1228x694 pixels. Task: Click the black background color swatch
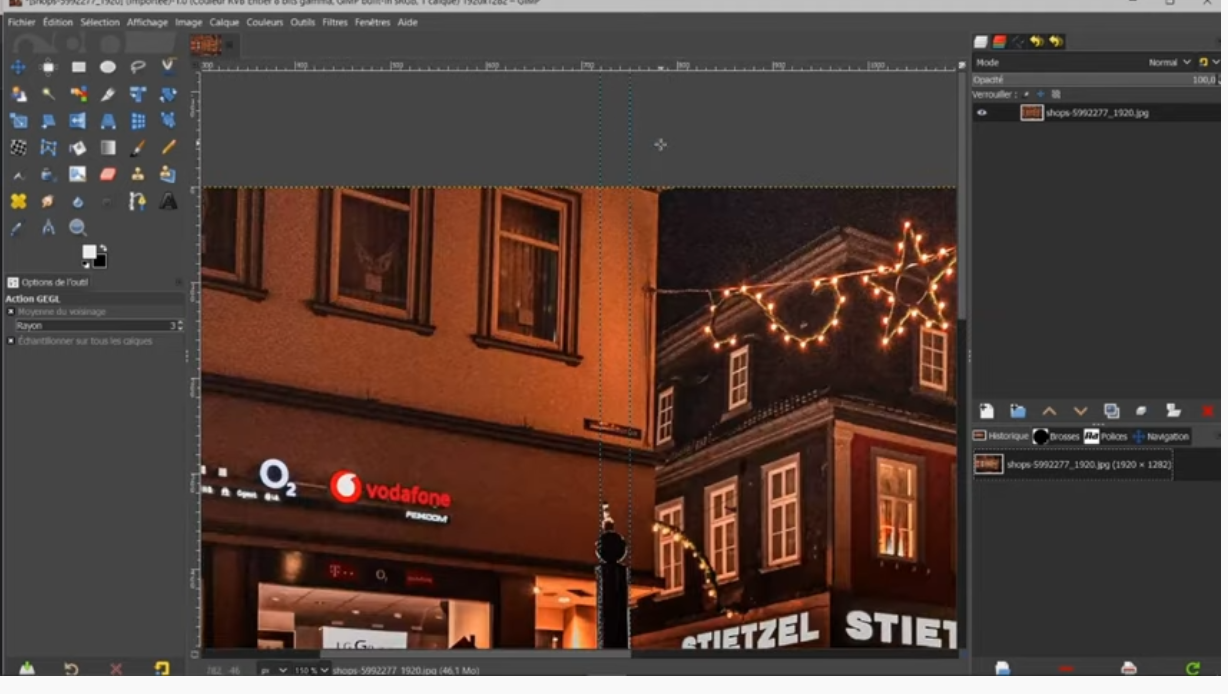pos(99,260)
